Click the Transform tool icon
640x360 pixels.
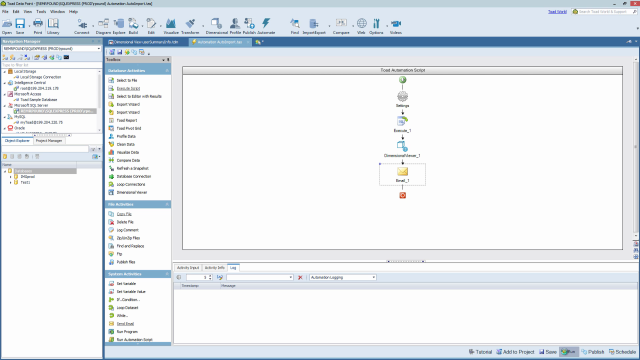pos(190,26)
